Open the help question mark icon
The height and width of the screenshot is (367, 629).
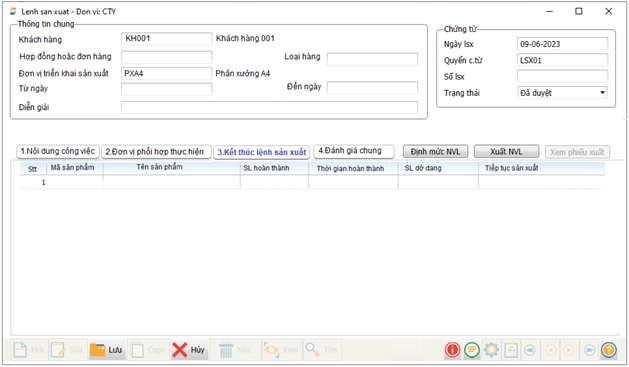(x=609, y=350)
